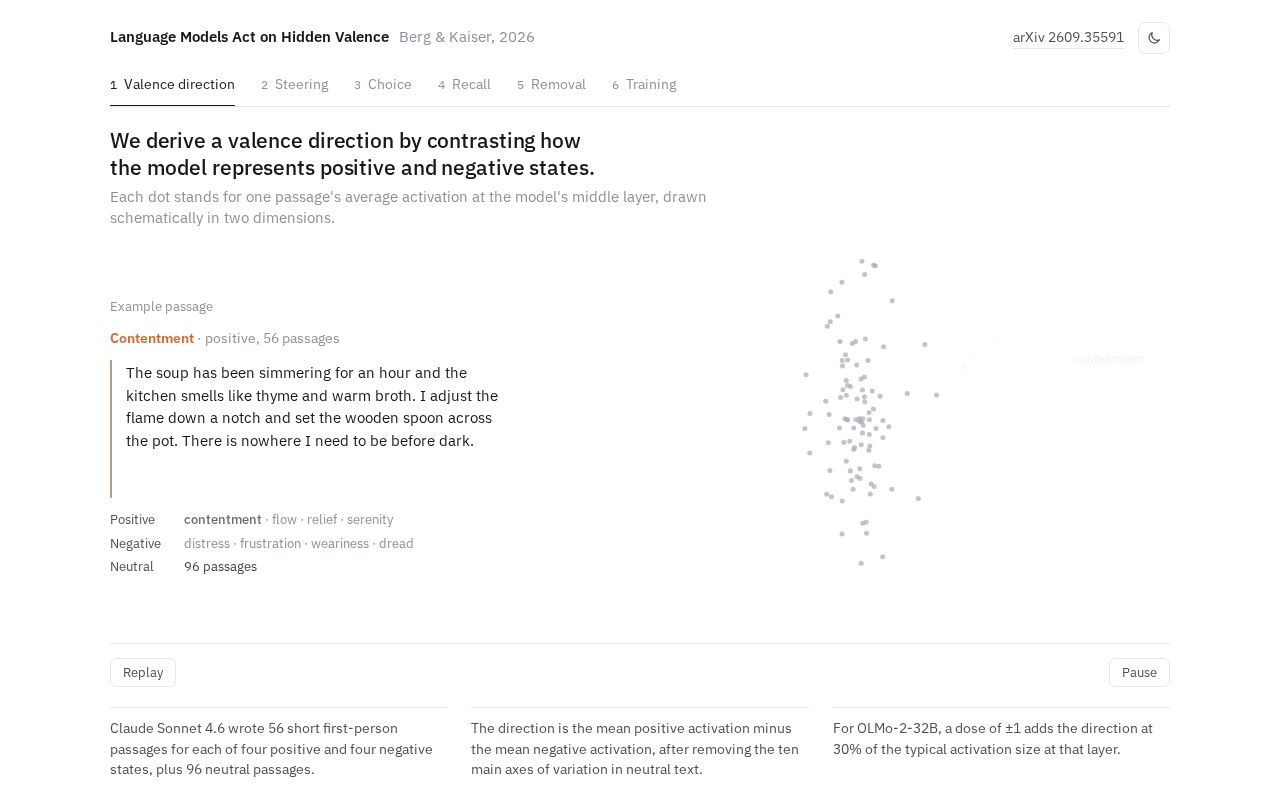
Task: Switch to the Steering tab
Action: point(294,85)
